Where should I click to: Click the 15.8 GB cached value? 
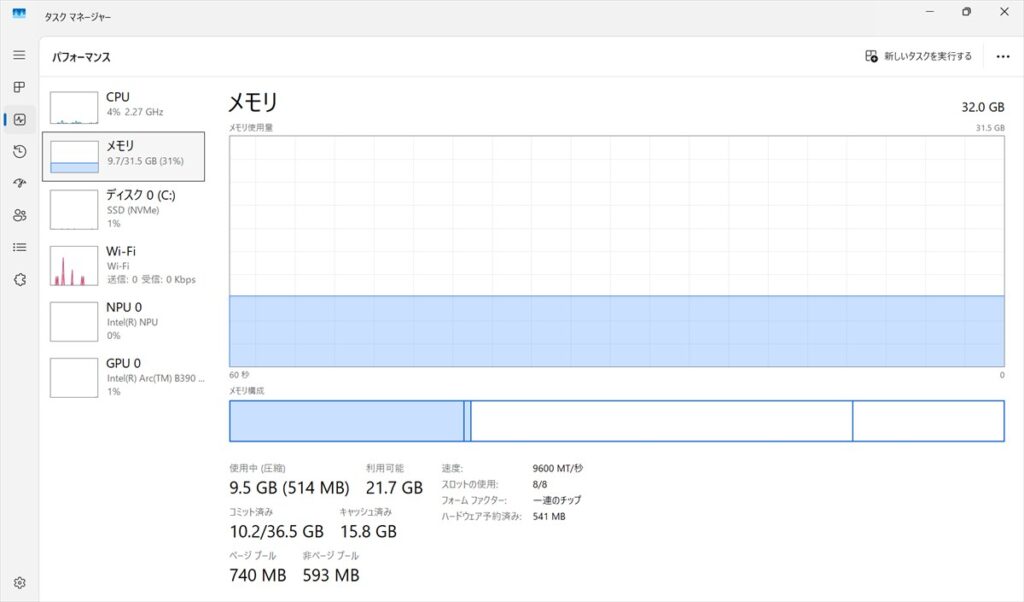pos(368,531)
